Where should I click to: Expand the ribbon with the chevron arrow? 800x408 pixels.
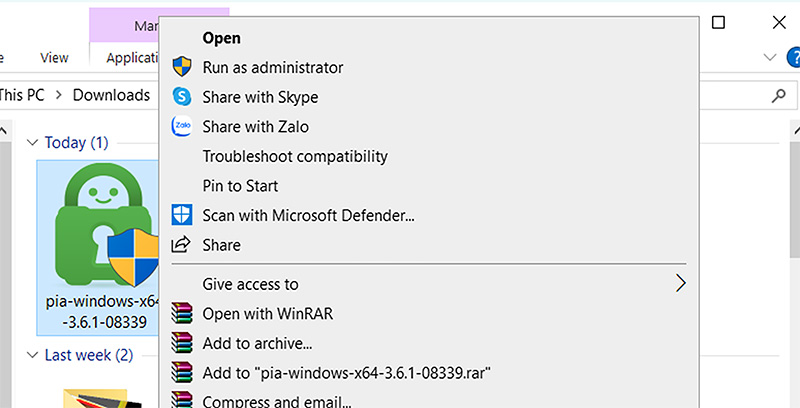coord(769,57)
